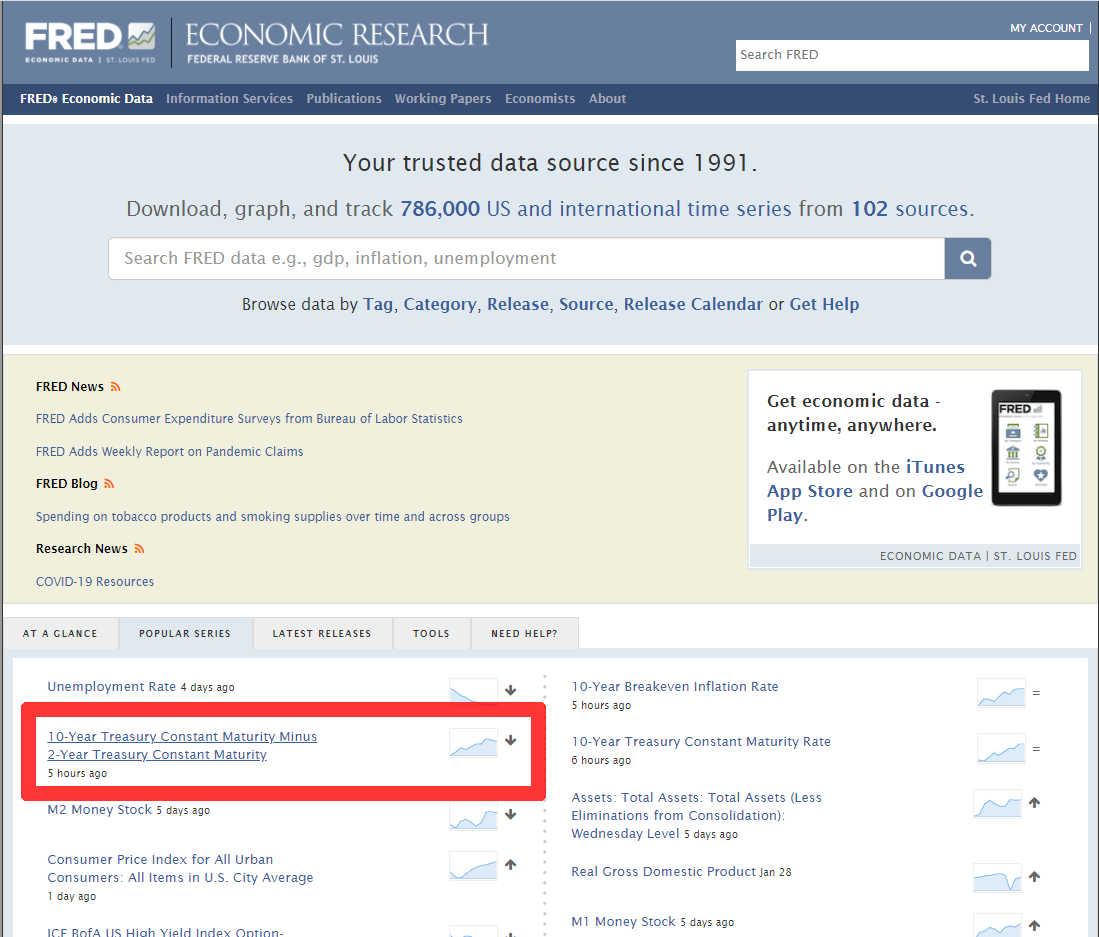The image size is (1099, 937).
Task: Click the Real Gross Domestic Product sparkline
Action: [x=997, y=877]
